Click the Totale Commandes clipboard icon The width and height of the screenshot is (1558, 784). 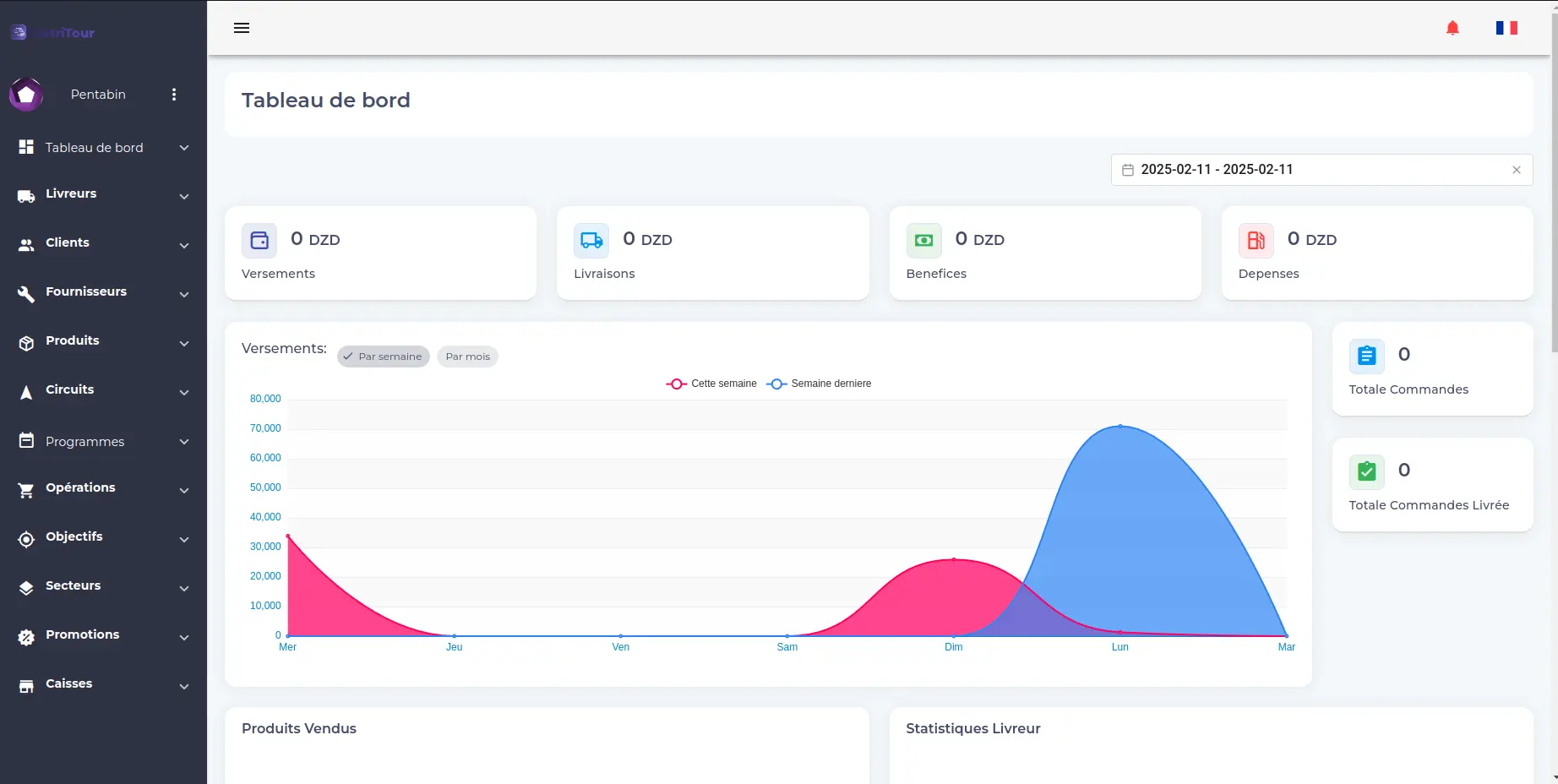(x=1366, y=357)
